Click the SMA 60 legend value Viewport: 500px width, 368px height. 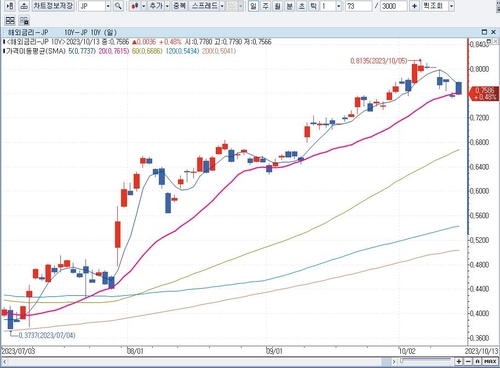coord(147,51)
